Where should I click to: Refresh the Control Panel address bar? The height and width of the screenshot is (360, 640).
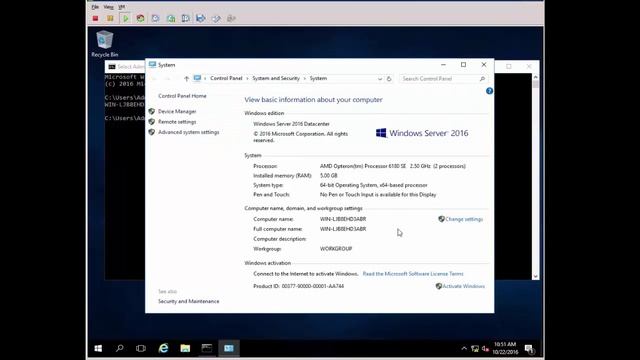pos(389,78)
